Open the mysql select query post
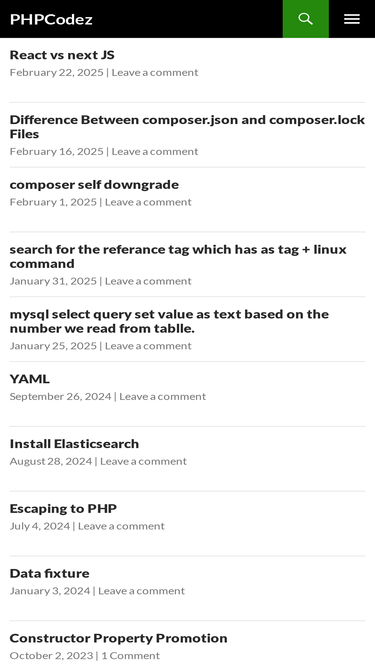 [169, 321]
